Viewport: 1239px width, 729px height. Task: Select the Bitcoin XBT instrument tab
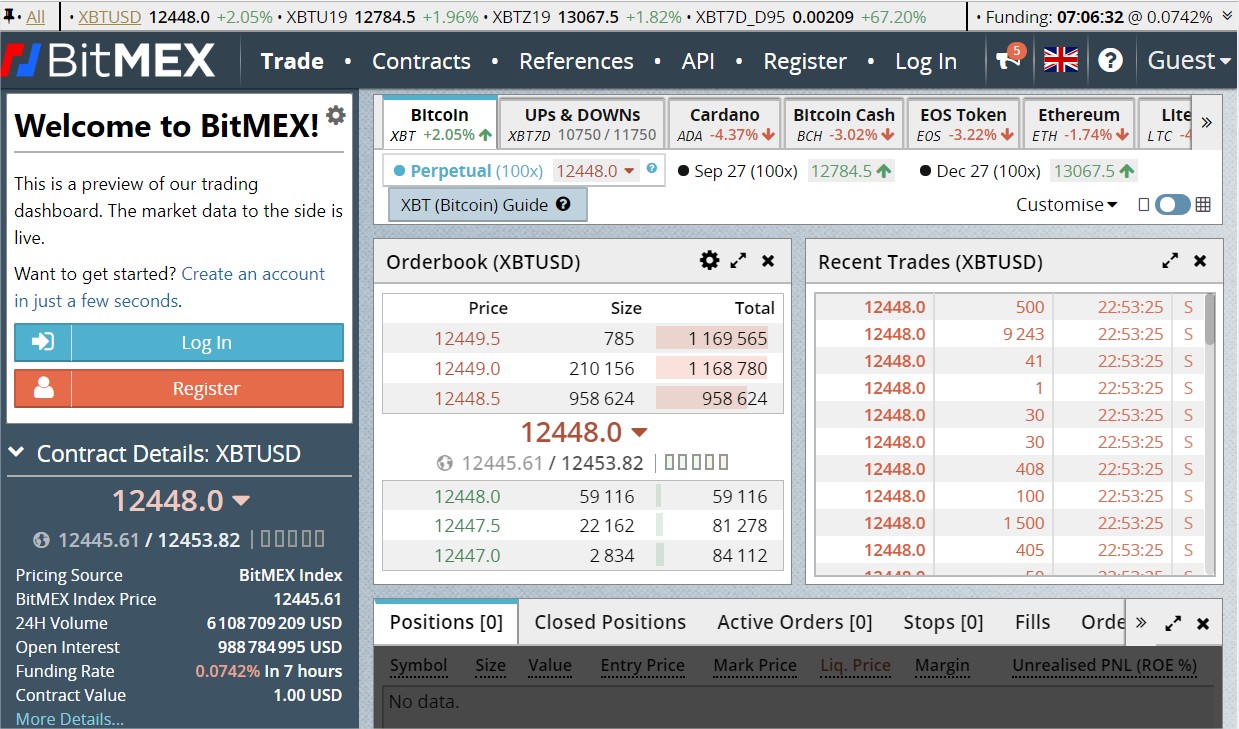click(x=440, y=124)
